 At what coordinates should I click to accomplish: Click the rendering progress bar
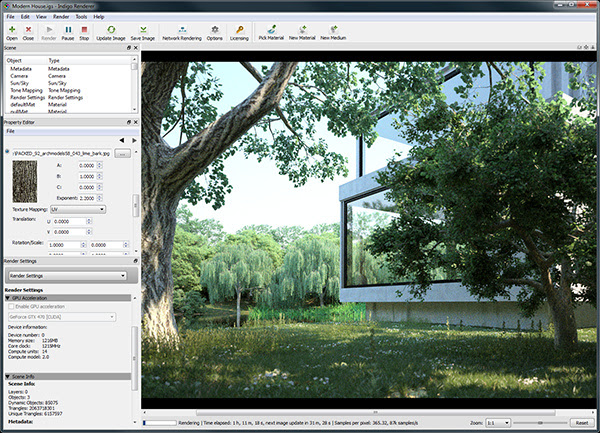point(160,423)
